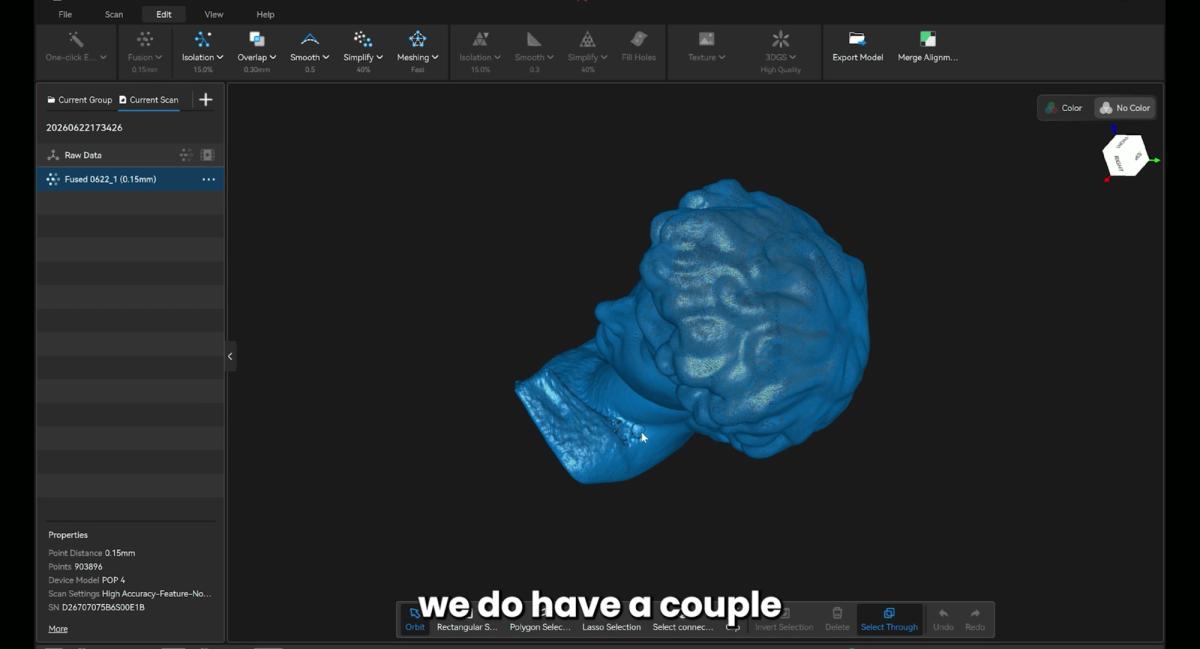The width and height of the screenshot is (1200, 649).
Task: Click the point cloud icon in Raw Data row
Action: click(x=186, y=155)
